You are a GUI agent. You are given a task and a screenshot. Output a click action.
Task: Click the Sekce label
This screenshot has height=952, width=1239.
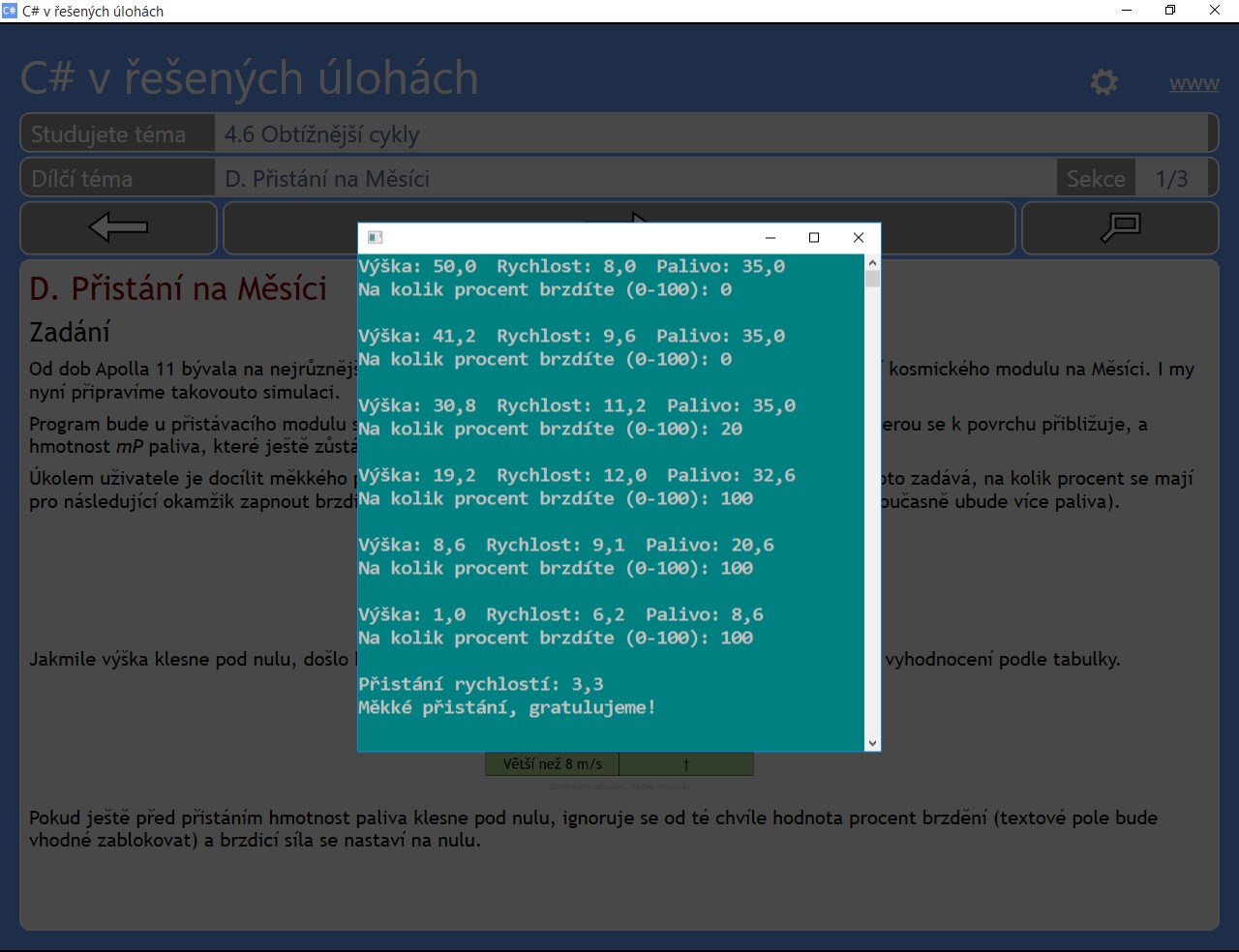[x=1096, y=179]
